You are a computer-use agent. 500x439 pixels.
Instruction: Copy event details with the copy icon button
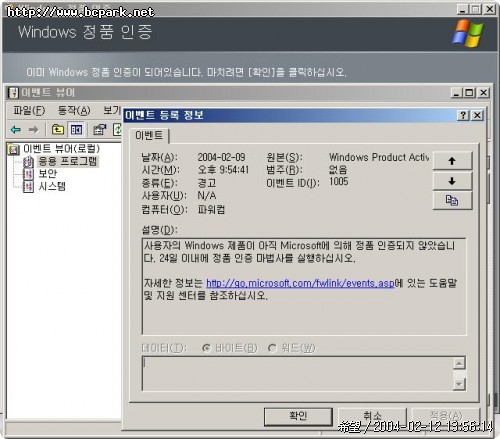coord(452,201)
